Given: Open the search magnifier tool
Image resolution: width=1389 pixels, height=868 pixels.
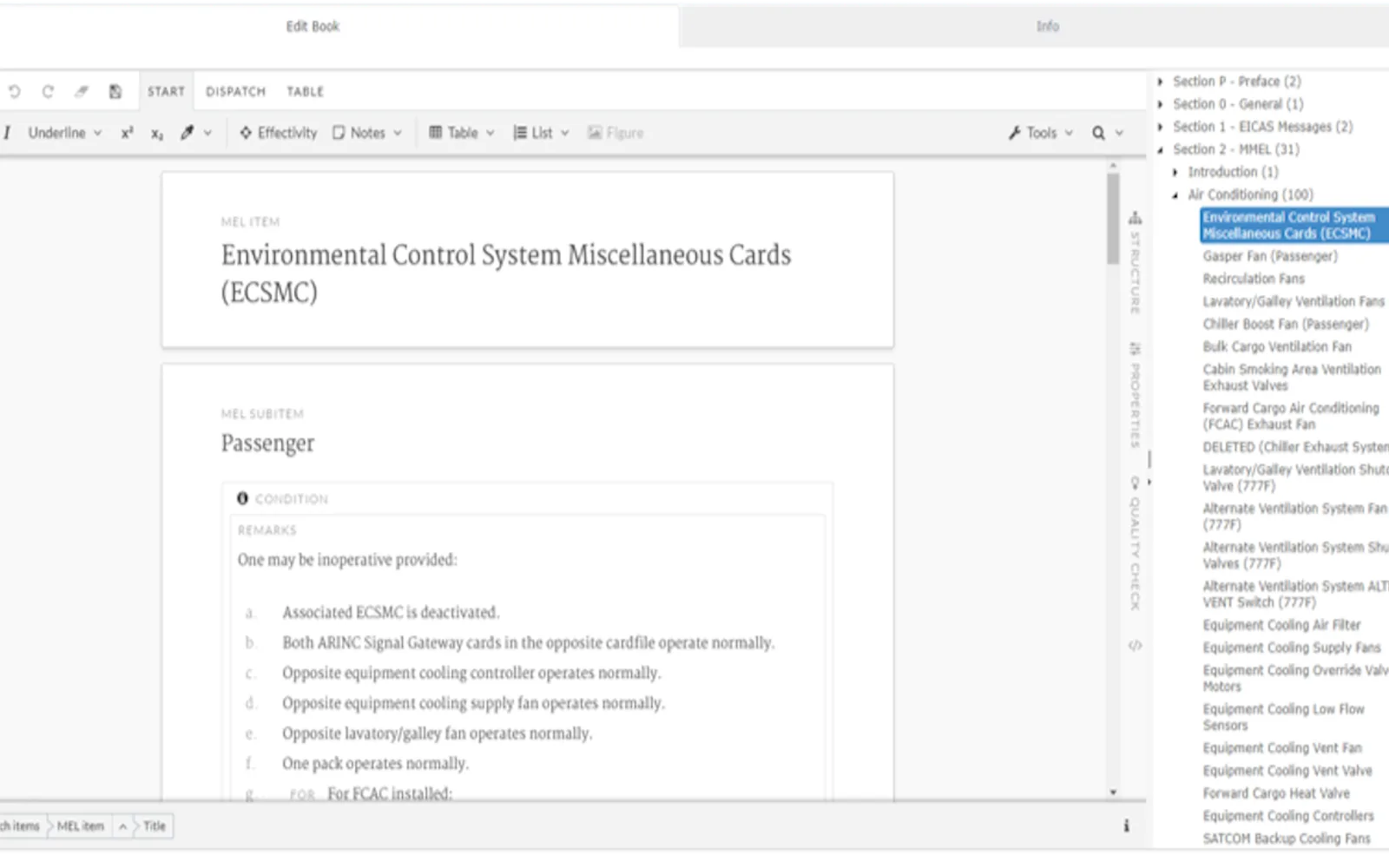Looking at the screenshot, I should 1098,133.
